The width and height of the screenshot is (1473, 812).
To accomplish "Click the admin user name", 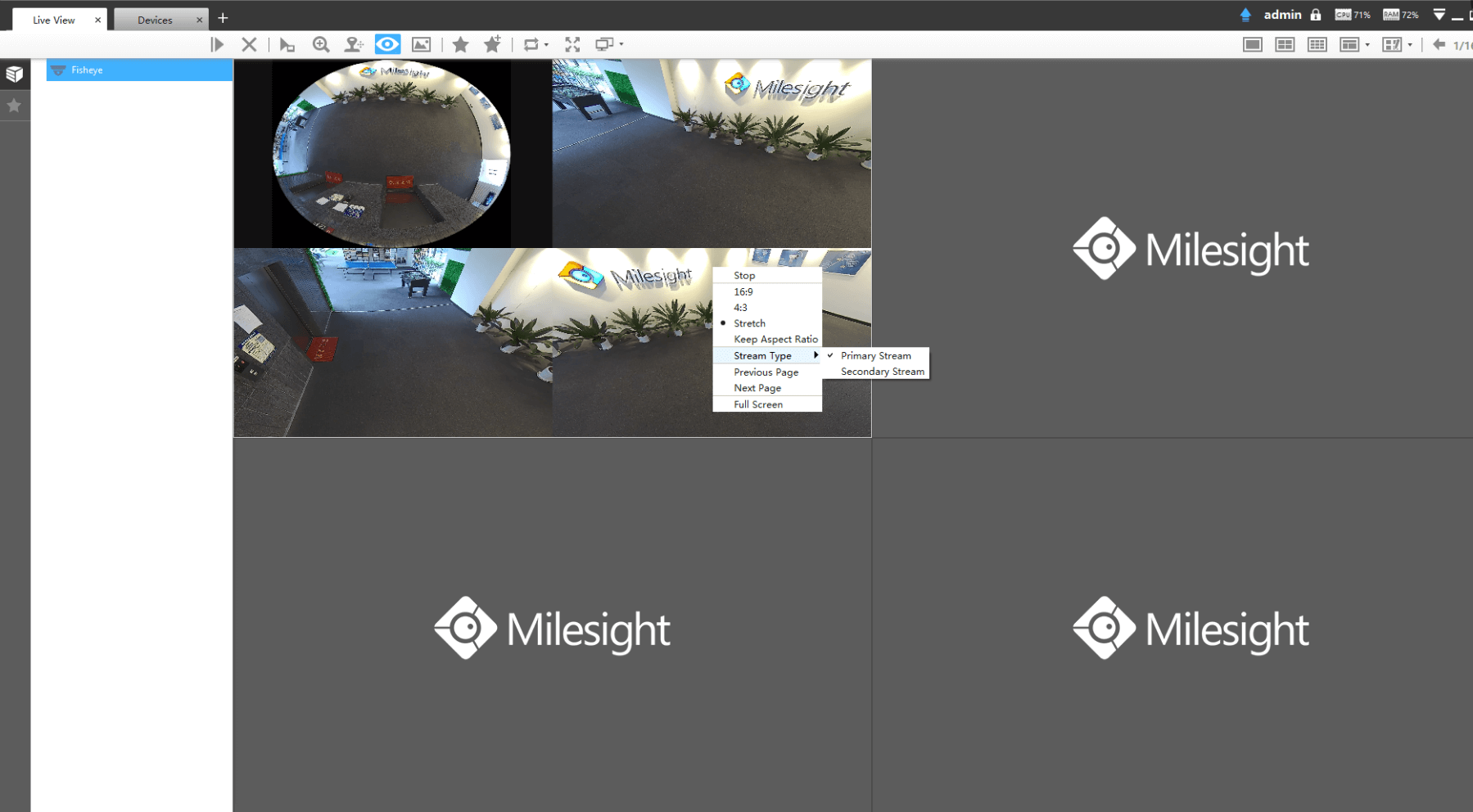I will (1282, 15).
